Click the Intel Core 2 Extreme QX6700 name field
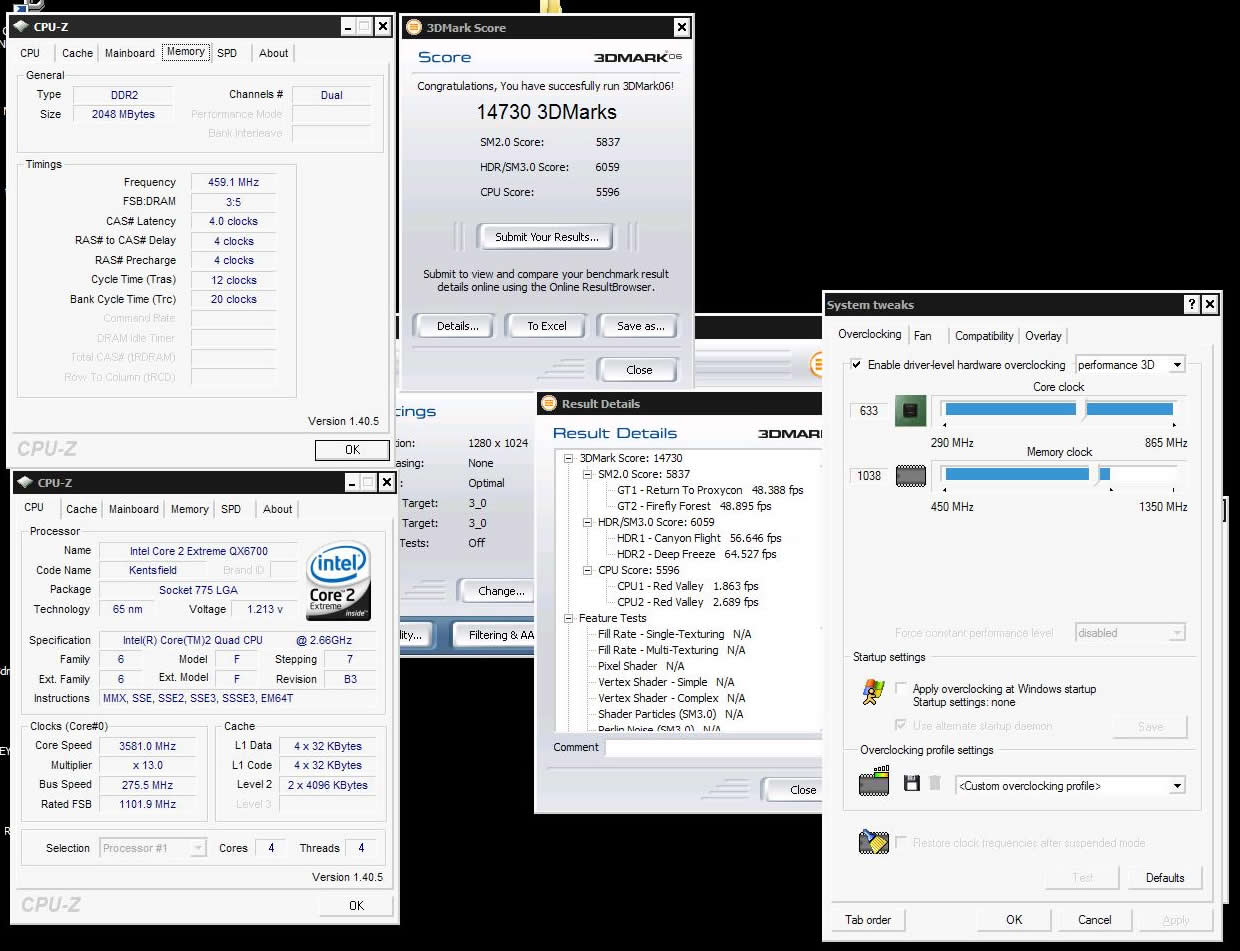This screenshot has height=951, width=1240. click(x=198, y=551)
